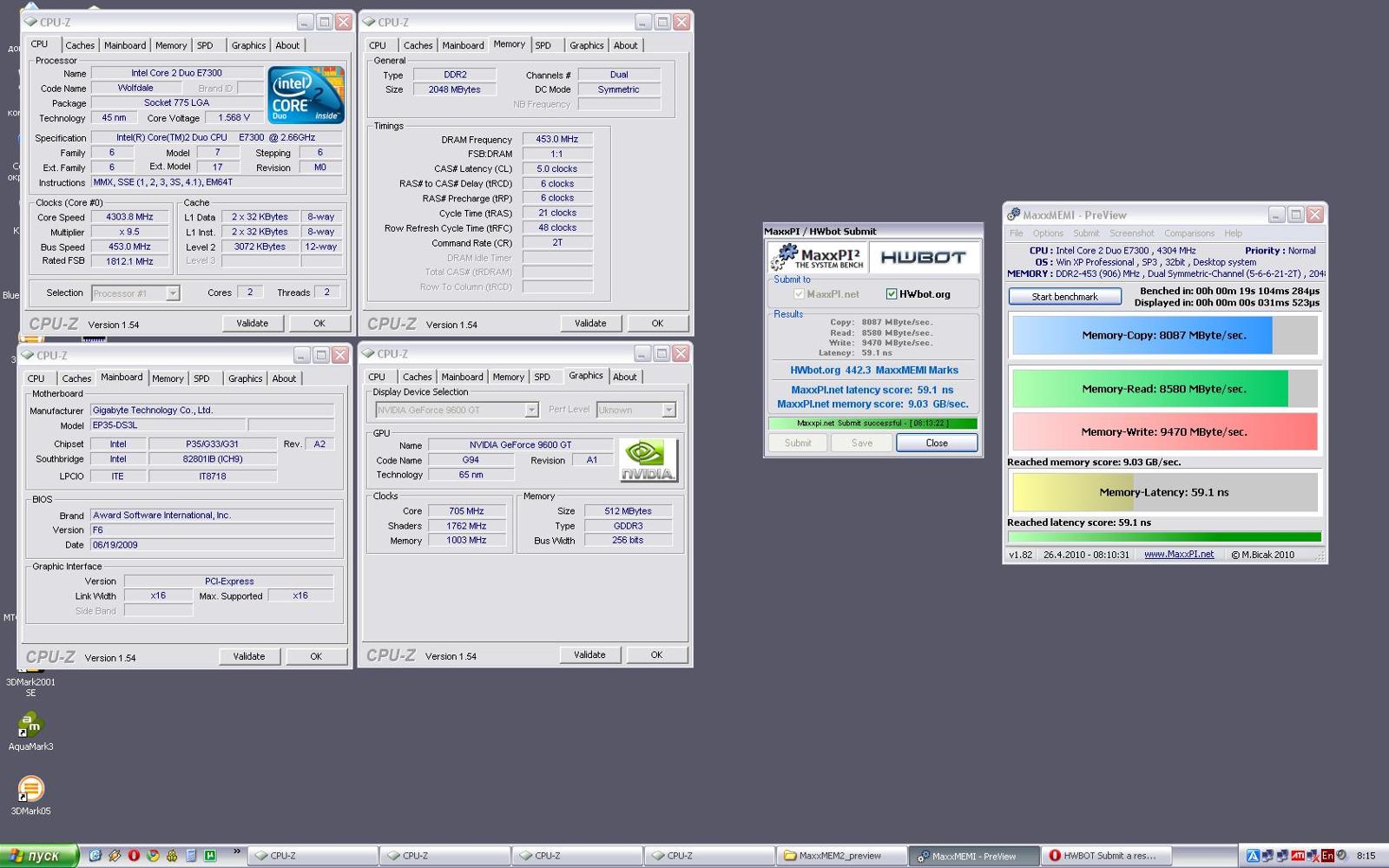Click the GPU name NVIDIA GeForce 9600 GT
This screenshot has height=868, width=1389.
[x=520, y=444]
